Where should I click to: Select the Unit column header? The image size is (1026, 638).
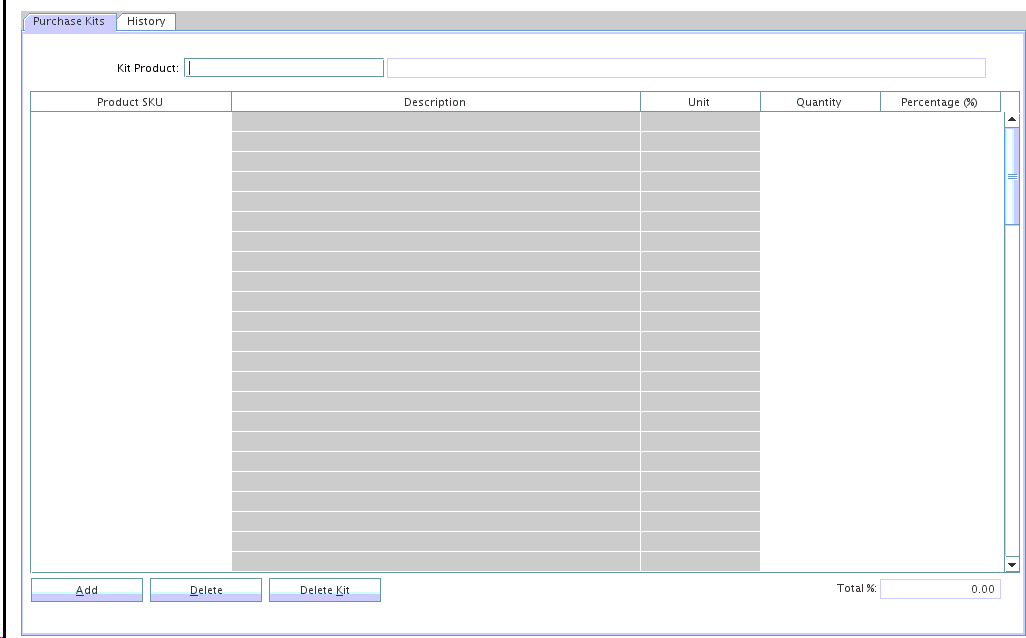coord(699,102)
